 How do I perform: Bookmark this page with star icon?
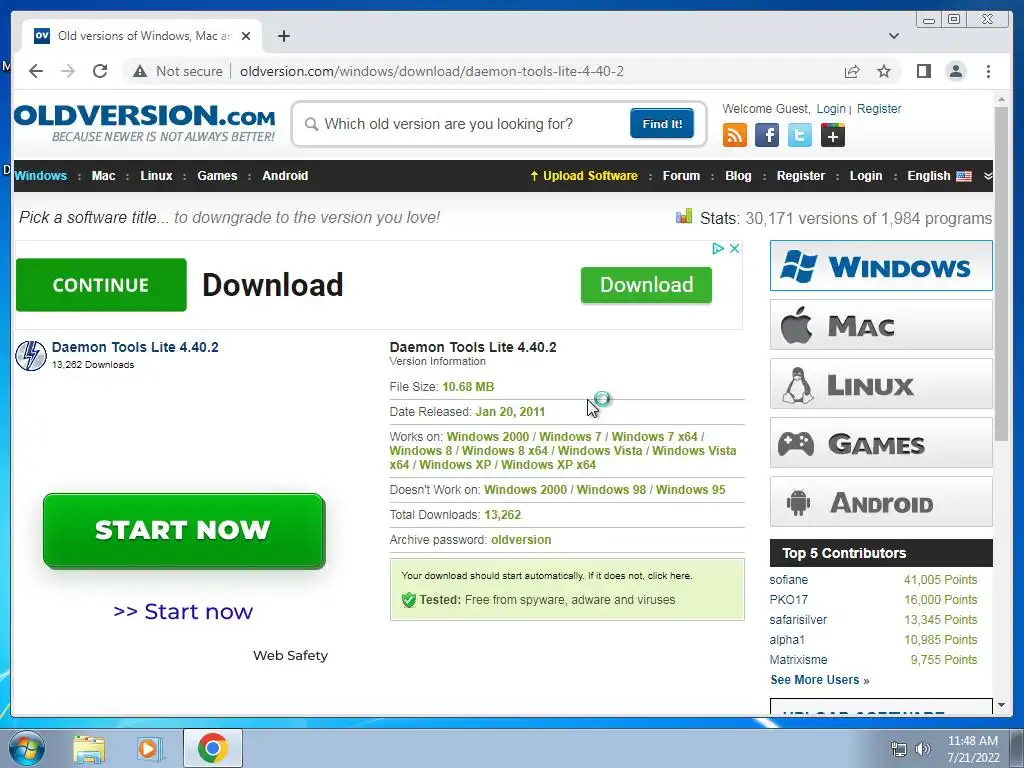[x=884, y=71]
